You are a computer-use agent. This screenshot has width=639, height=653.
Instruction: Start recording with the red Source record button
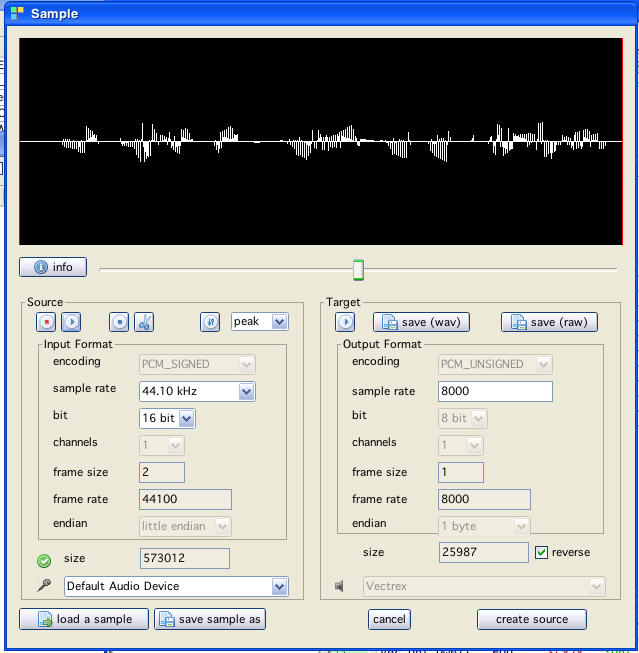46,322
